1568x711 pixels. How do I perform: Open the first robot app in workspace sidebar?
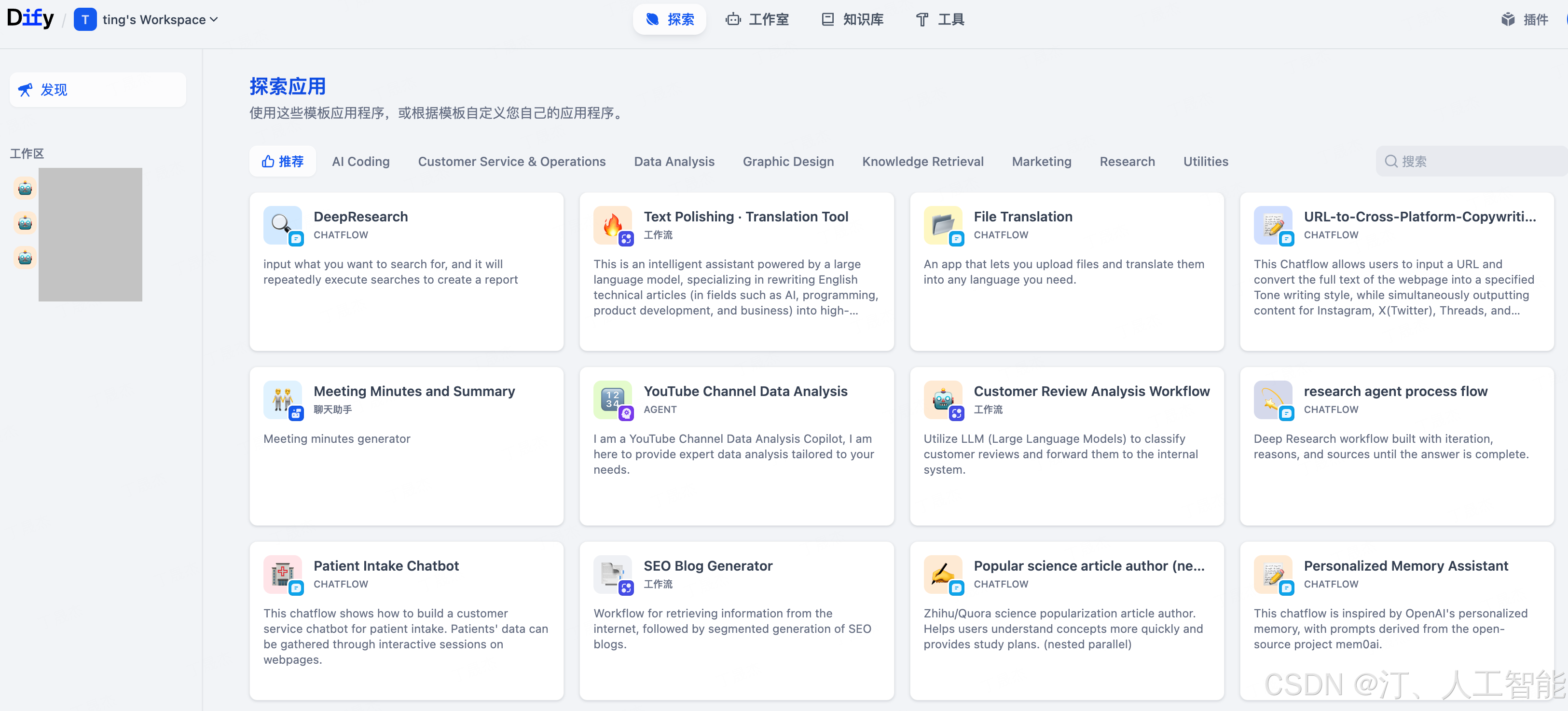click(25, 189)
